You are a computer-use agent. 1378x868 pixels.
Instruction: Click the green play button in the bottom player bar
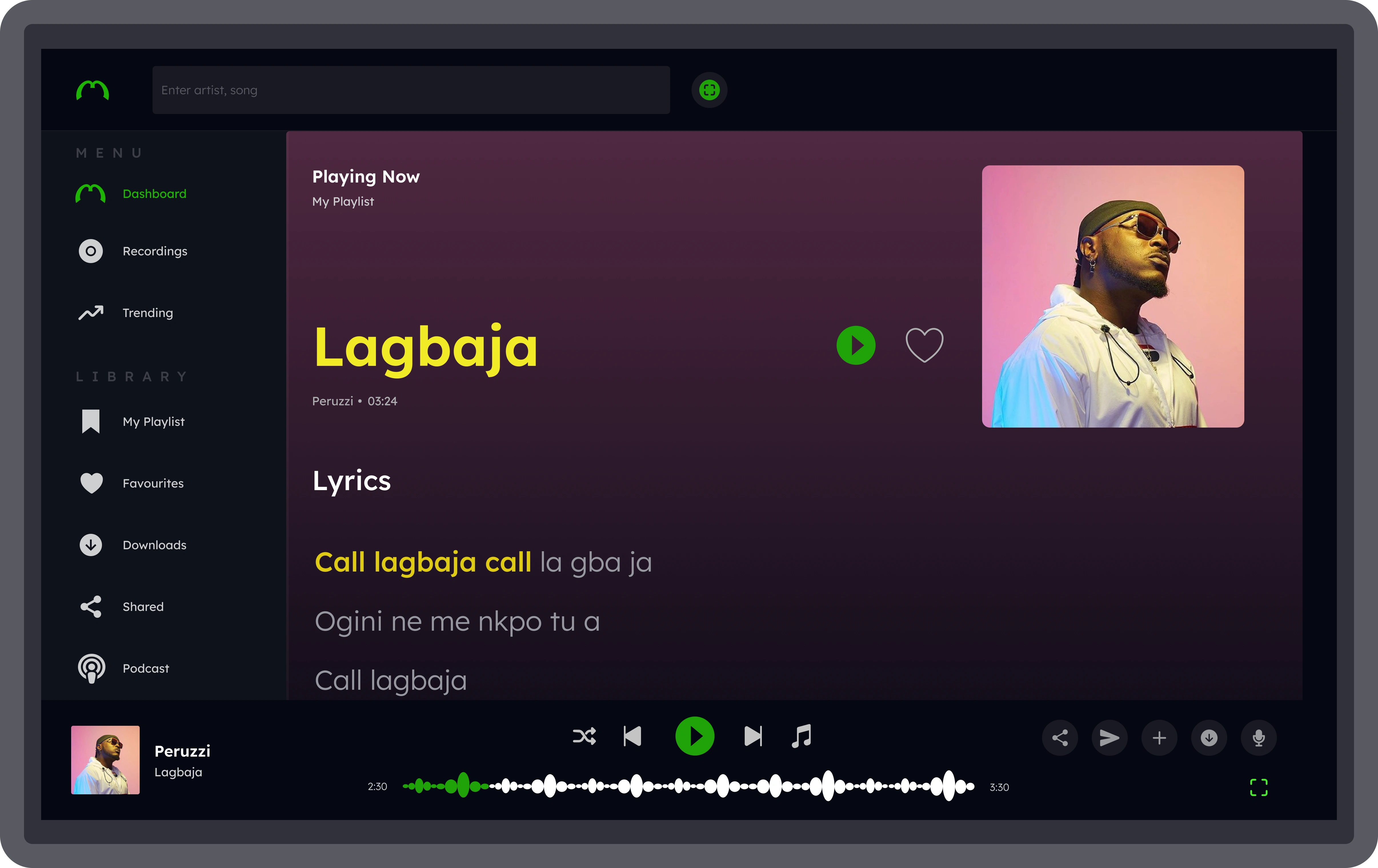[x=695, y=736]
